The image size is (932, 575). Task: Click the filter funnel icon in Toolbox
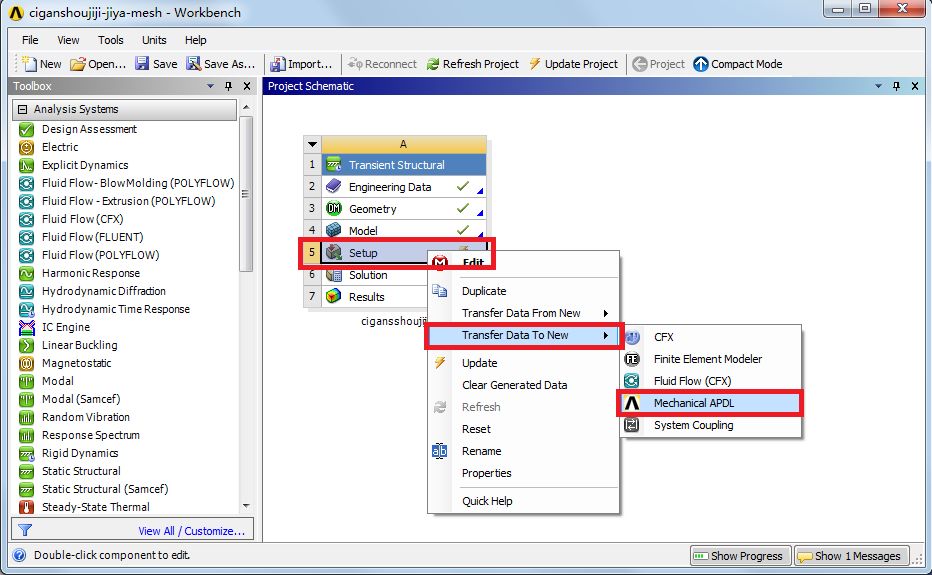coord(25,530)
